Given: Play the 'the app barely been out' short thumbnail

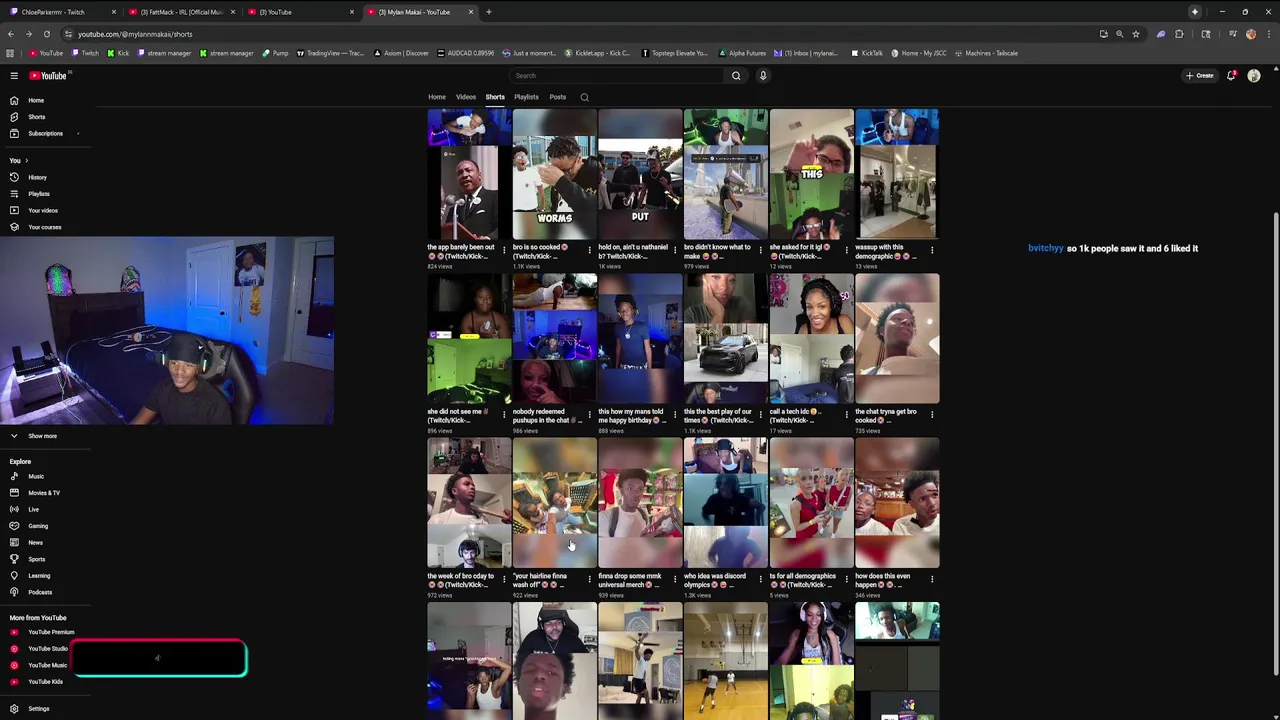Looking at the screenshot, I should click(469, 174).
